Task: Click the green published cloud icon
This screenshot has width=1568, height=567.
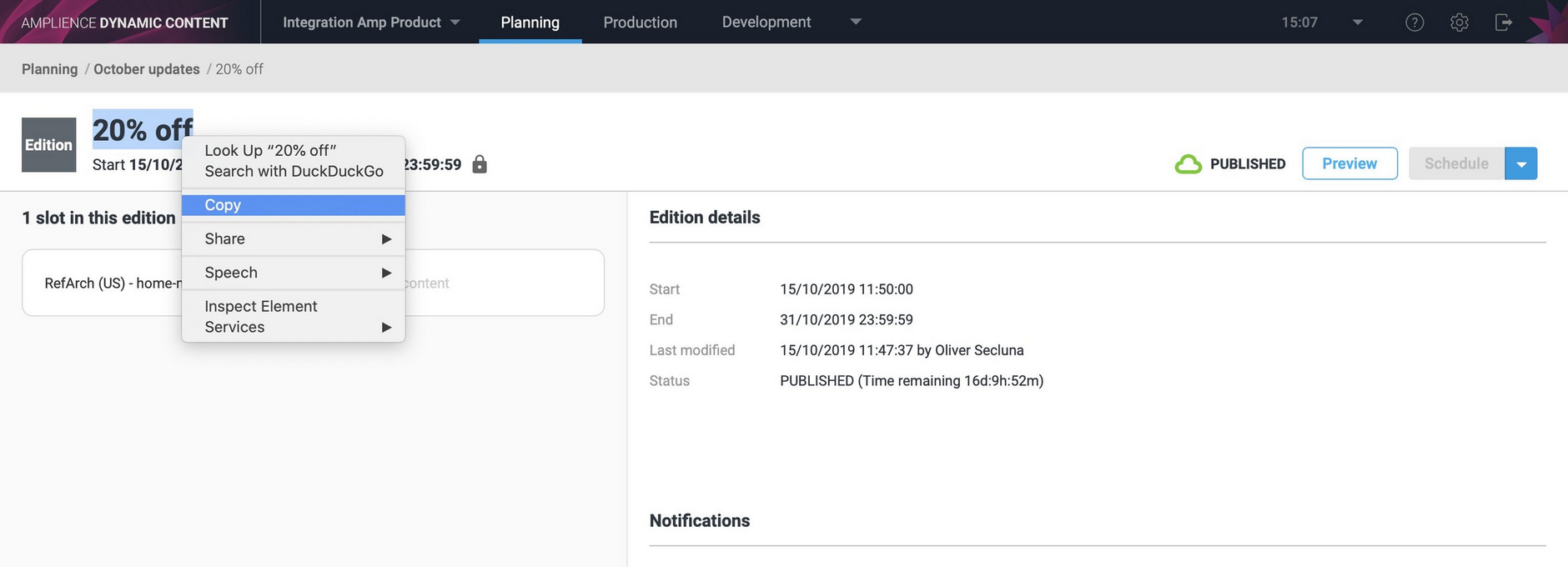Action: [x=1188, y=164]
